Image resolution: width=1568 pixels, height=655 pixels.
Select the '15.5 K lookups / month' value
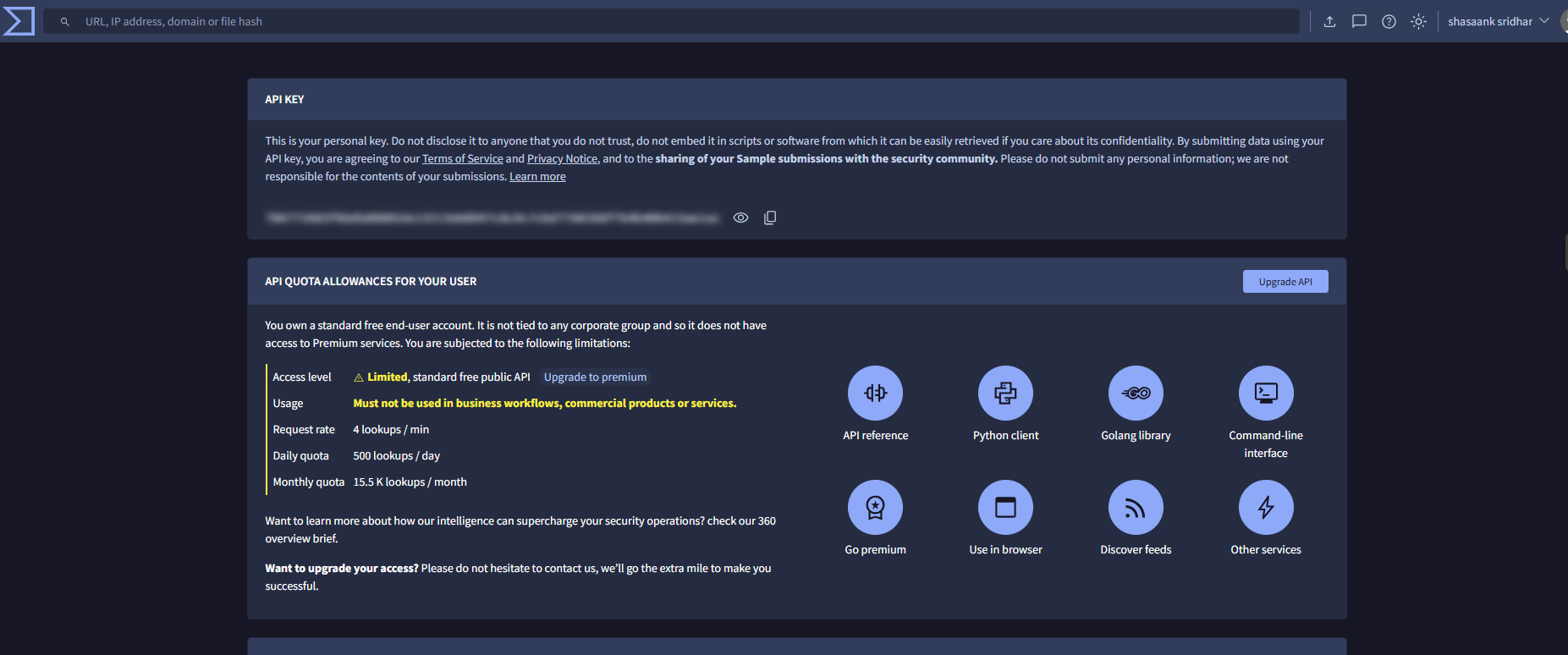tap(410, 482)
